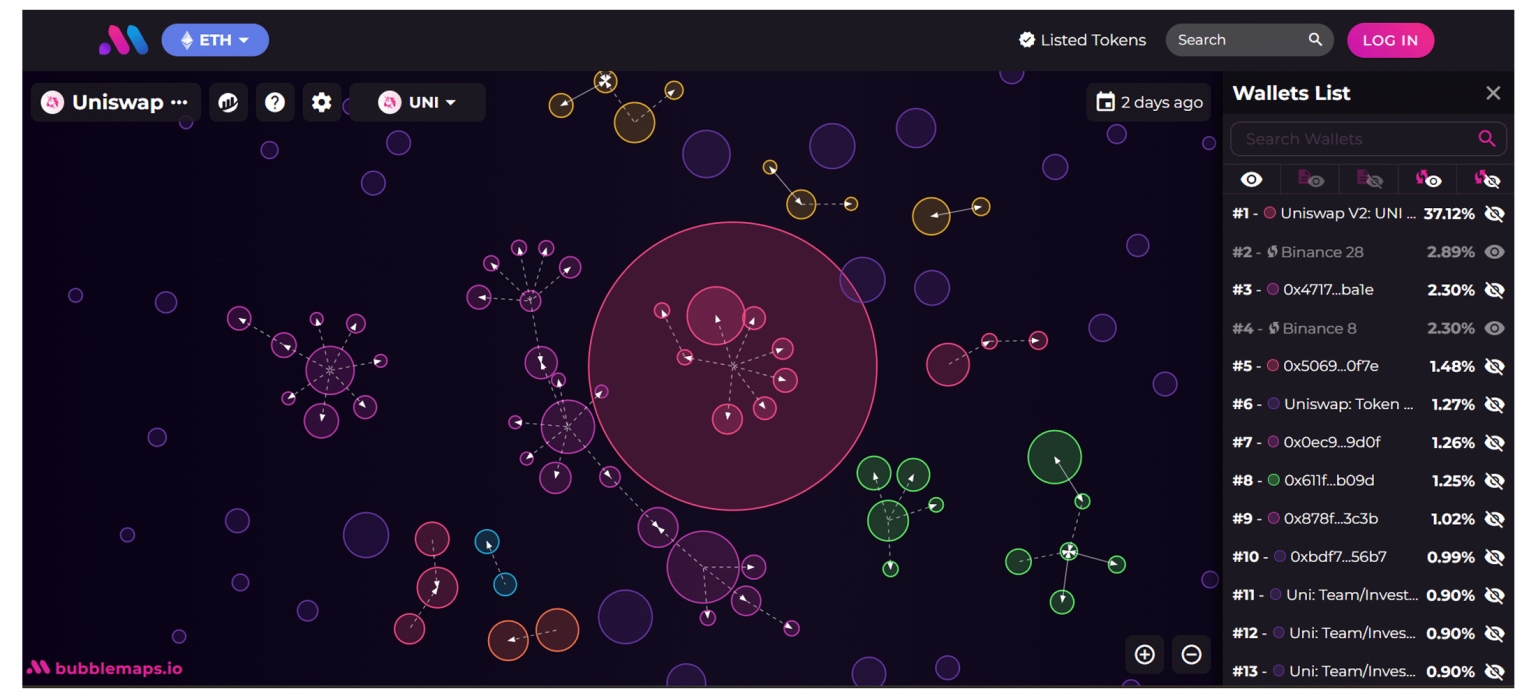The height and width of the screenshot is (698, 1536).
Task: Click the exchange icon beside Binance 8
Action: pyautogui.click(x=1274, y=328)
